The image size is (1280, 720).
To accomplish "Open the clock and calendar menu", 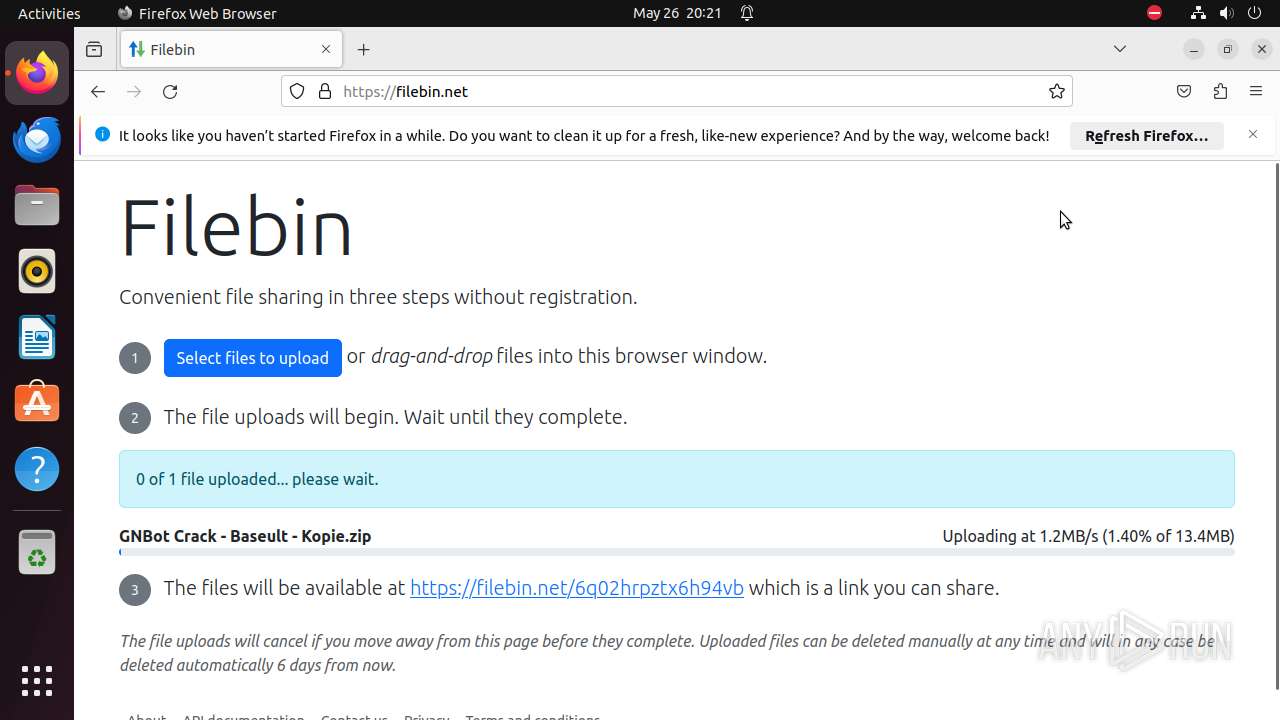I will coord(677,13).
